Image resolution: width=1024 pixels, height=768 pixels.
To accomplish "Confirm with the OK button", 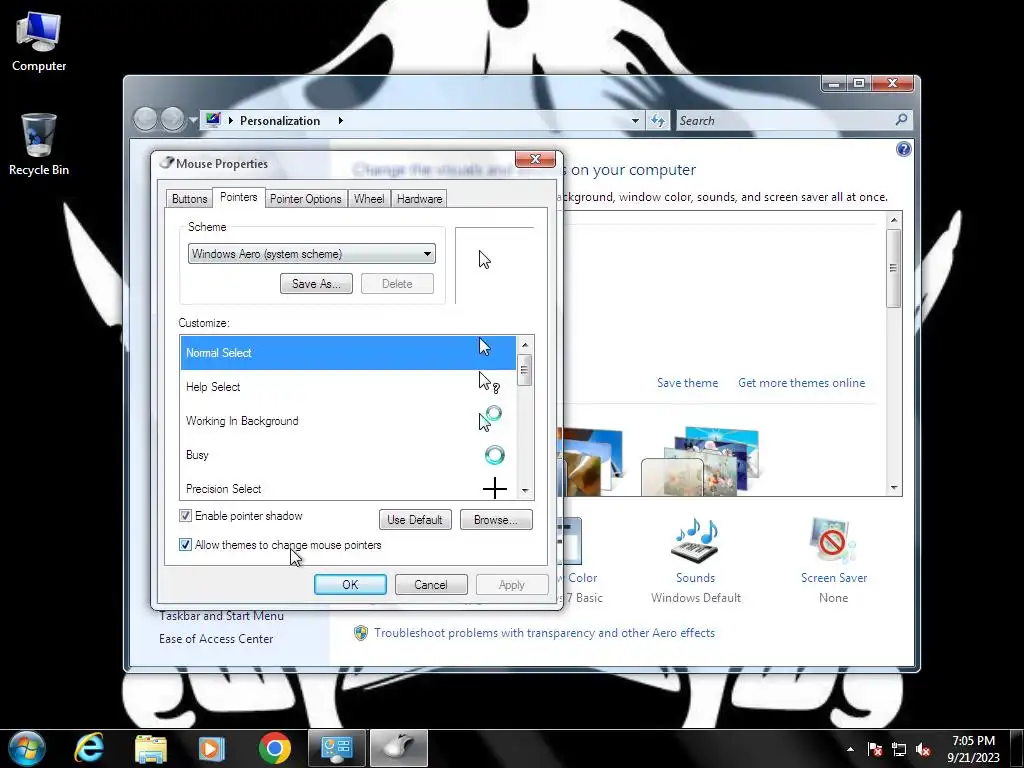I will tap(350, 584).
